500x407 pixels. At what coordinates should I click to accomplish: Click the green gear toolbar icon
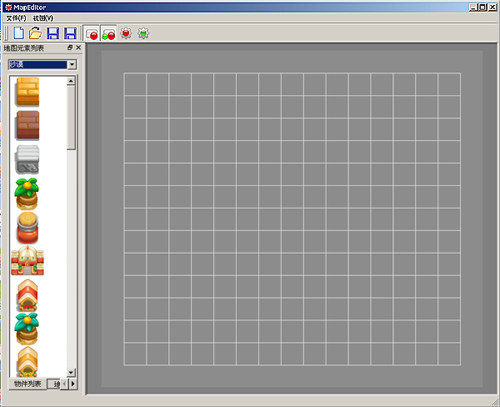(143, 33)
